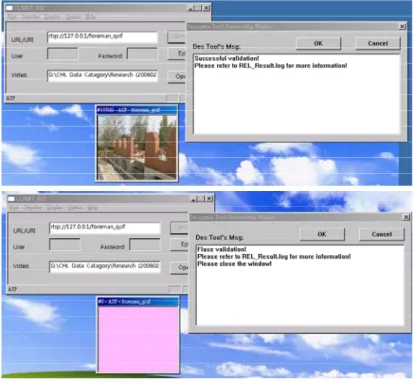Click the partly hidden Open button beside the lower Video field
This screenshot has height=382, width=413.
[180, 268]
